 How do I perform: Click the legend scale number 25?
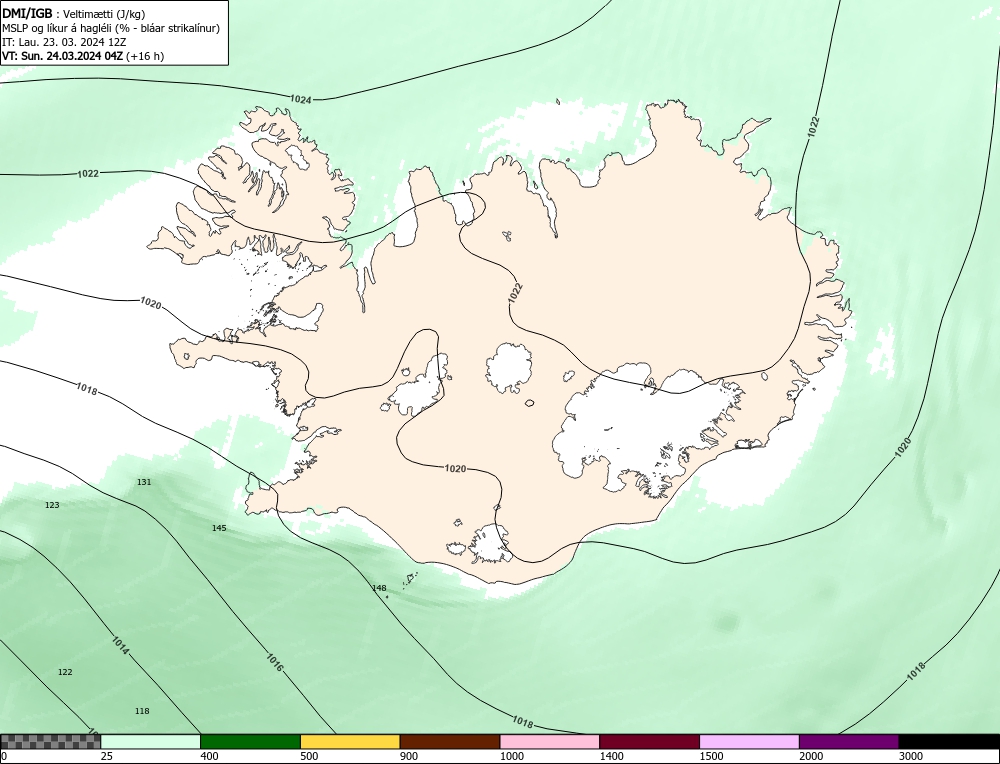coord(106,756)
